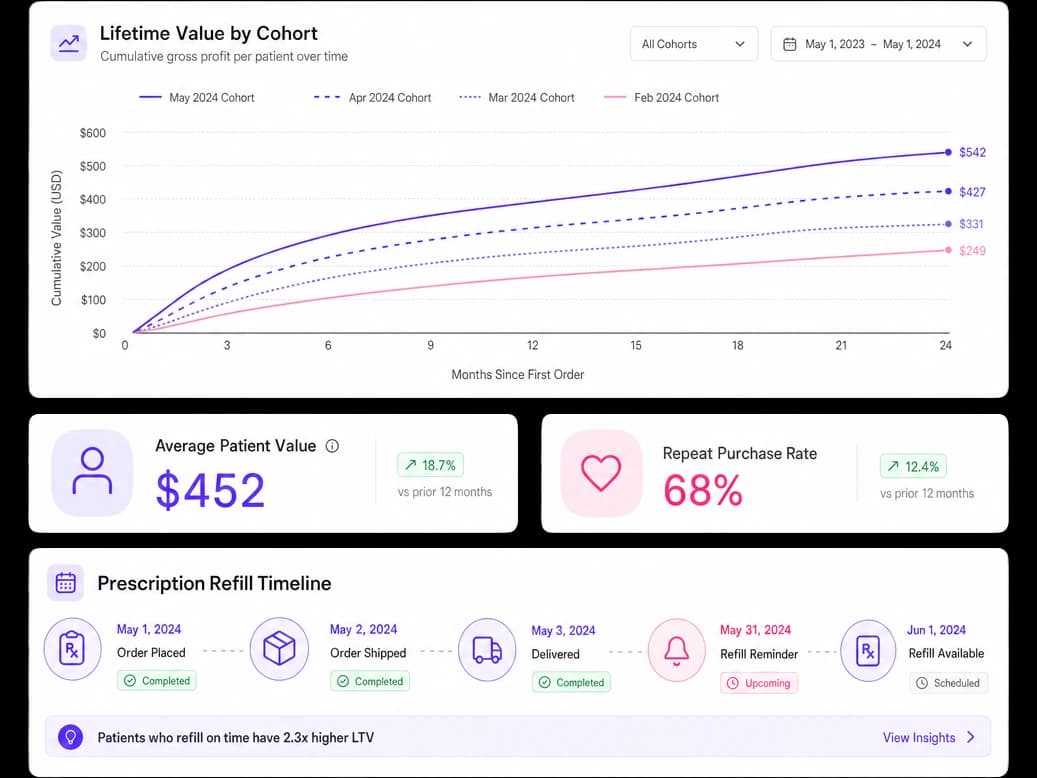Click the Delivered truck icon

(x=487, y=650)
